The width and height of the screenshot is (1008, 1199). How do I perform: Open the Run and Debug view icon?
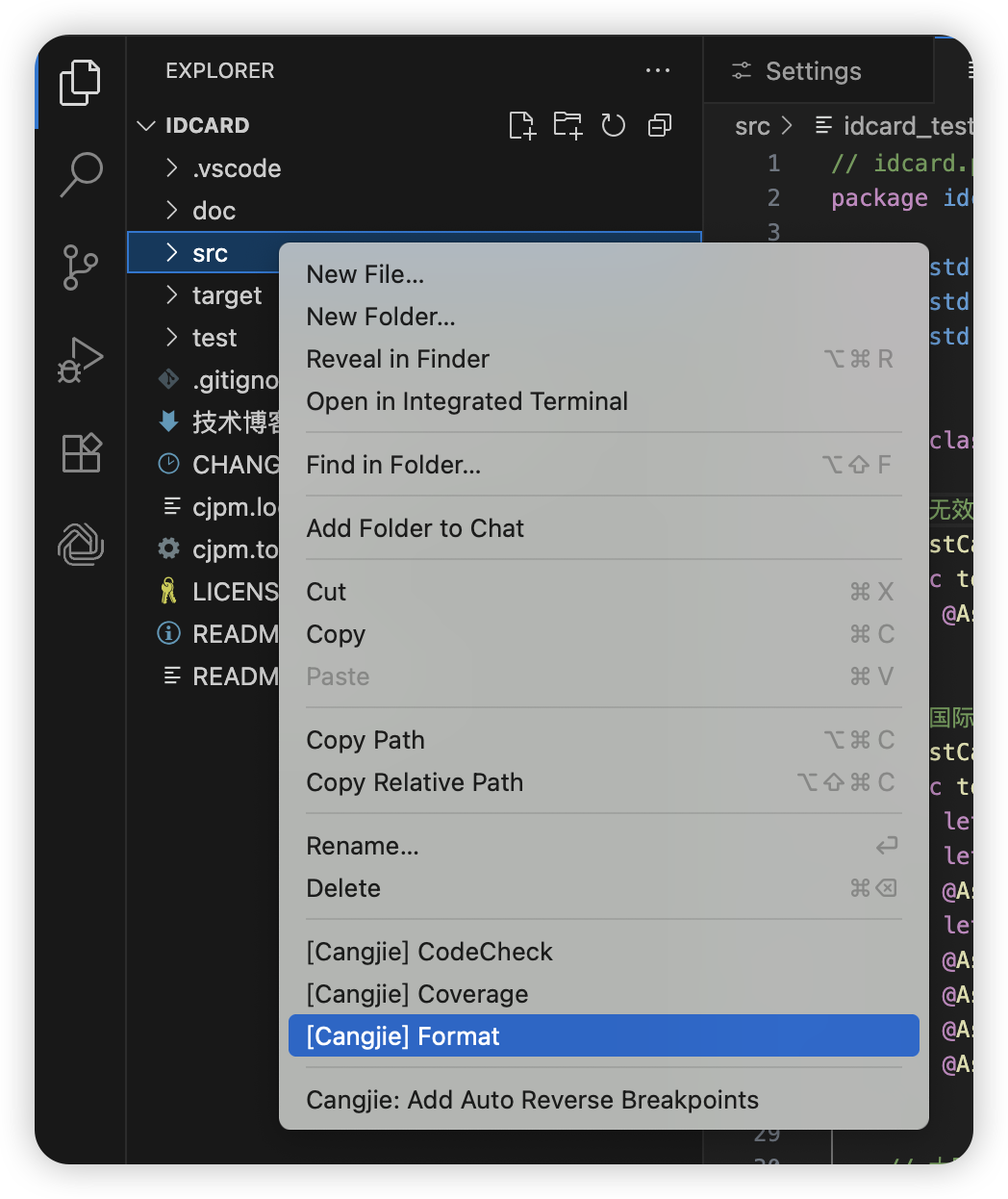coord(81,360)
